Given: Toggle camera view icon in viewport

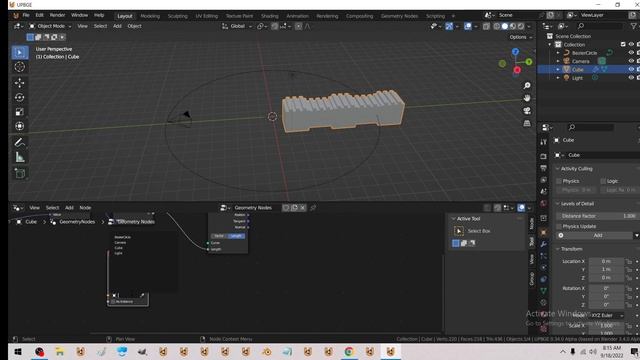Looking at the screenshot, I should point(527,111).
